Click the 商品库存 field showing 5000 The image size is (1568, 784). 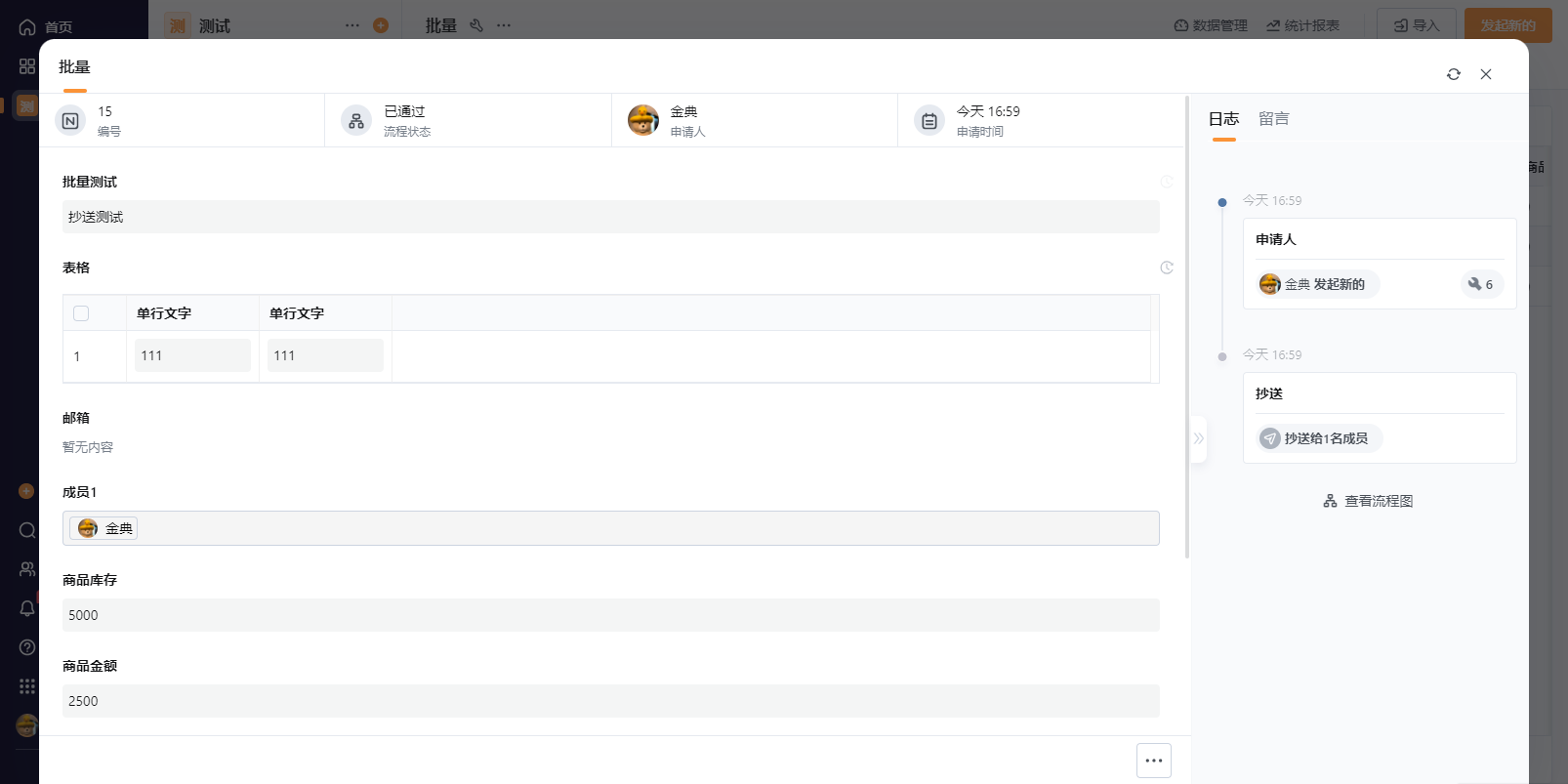pyautogui.click(x=611, y=615)
